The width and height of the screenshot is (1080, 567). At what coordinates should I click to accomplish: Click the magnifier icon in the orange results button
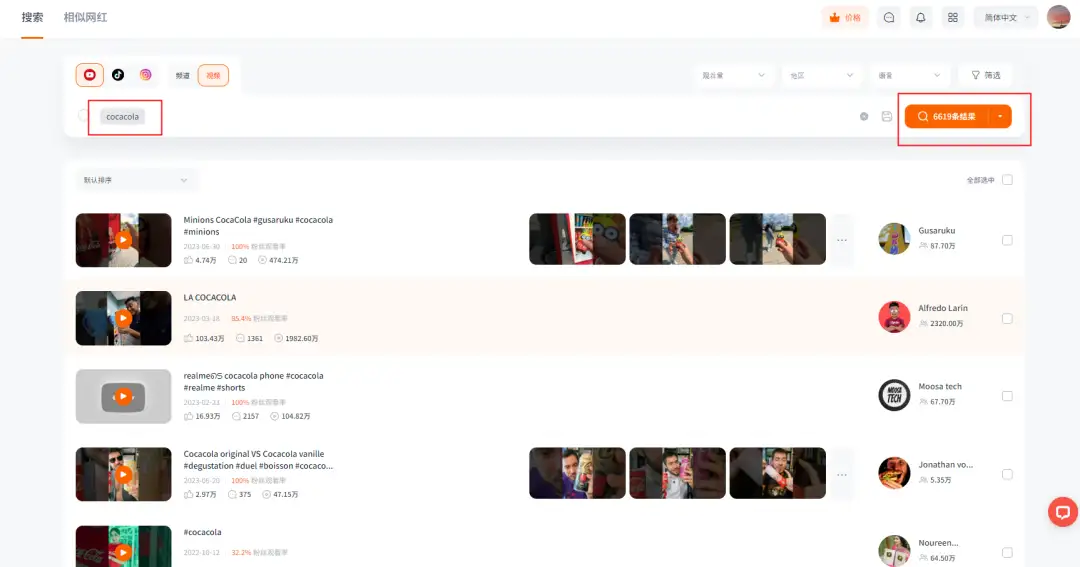[x=923, y=116]
